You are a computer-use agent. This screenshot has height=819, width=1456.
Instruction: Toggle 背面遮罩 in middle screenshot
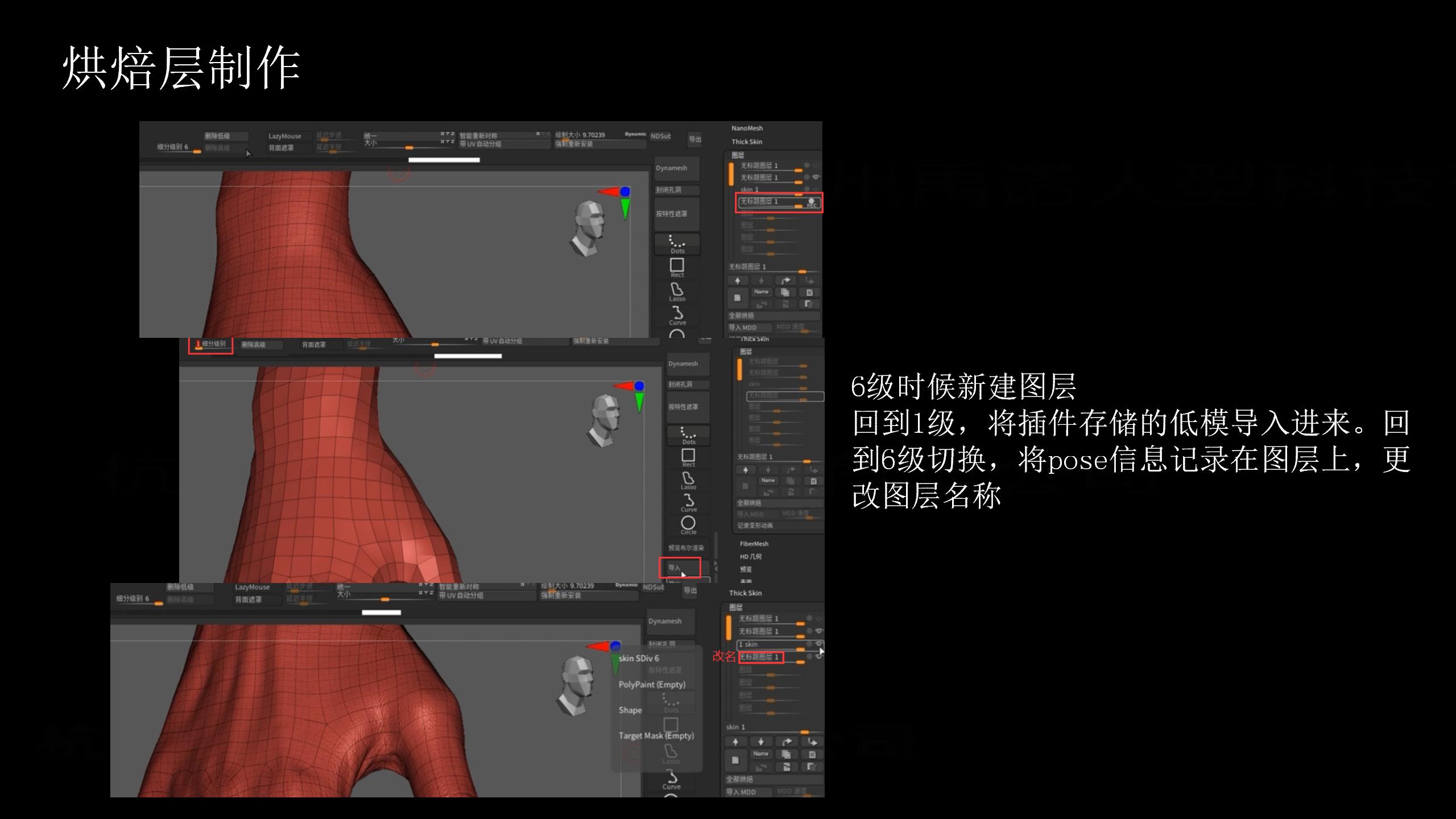[322, 345]
